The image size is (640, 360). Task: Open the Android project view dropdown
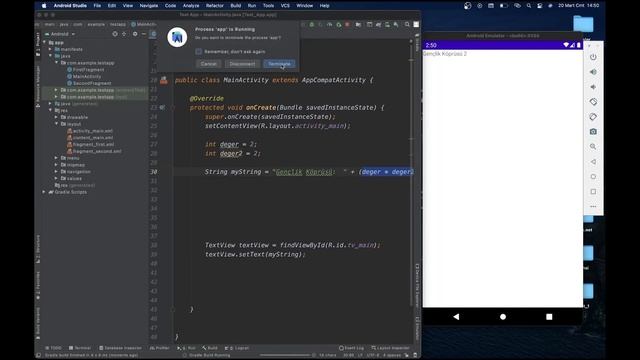click(60, 34)
